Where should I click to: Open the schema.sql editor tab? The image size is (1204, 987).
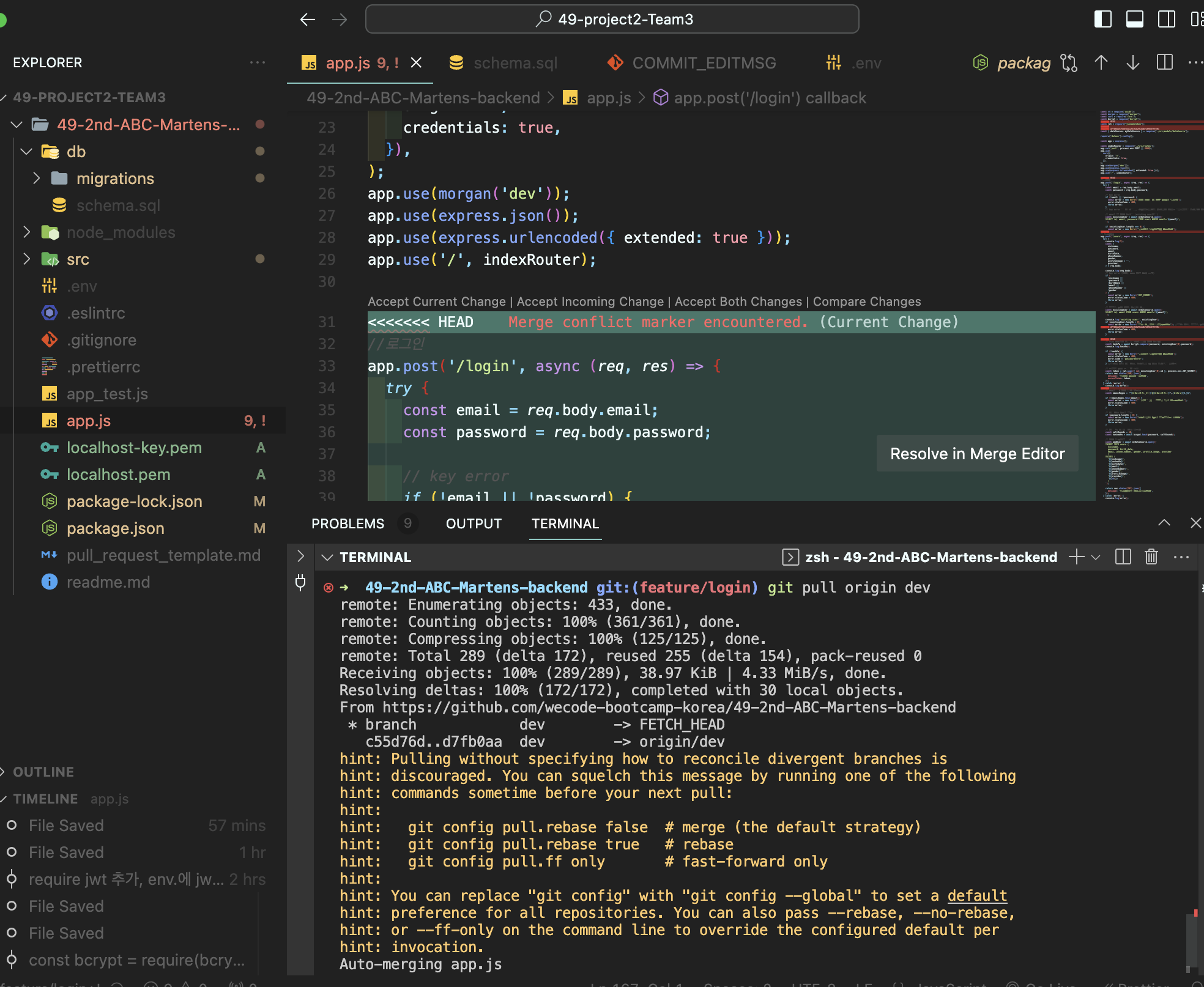click(515, 63)
